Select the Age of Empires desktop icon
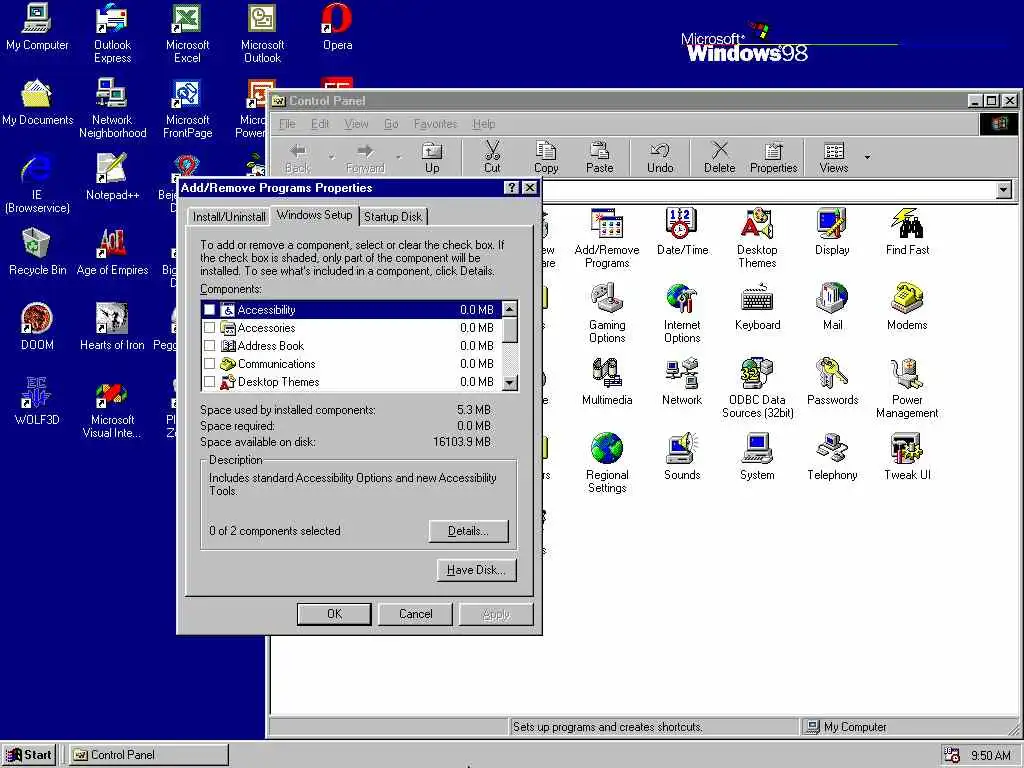1024x768 pixels. (112, 251)
